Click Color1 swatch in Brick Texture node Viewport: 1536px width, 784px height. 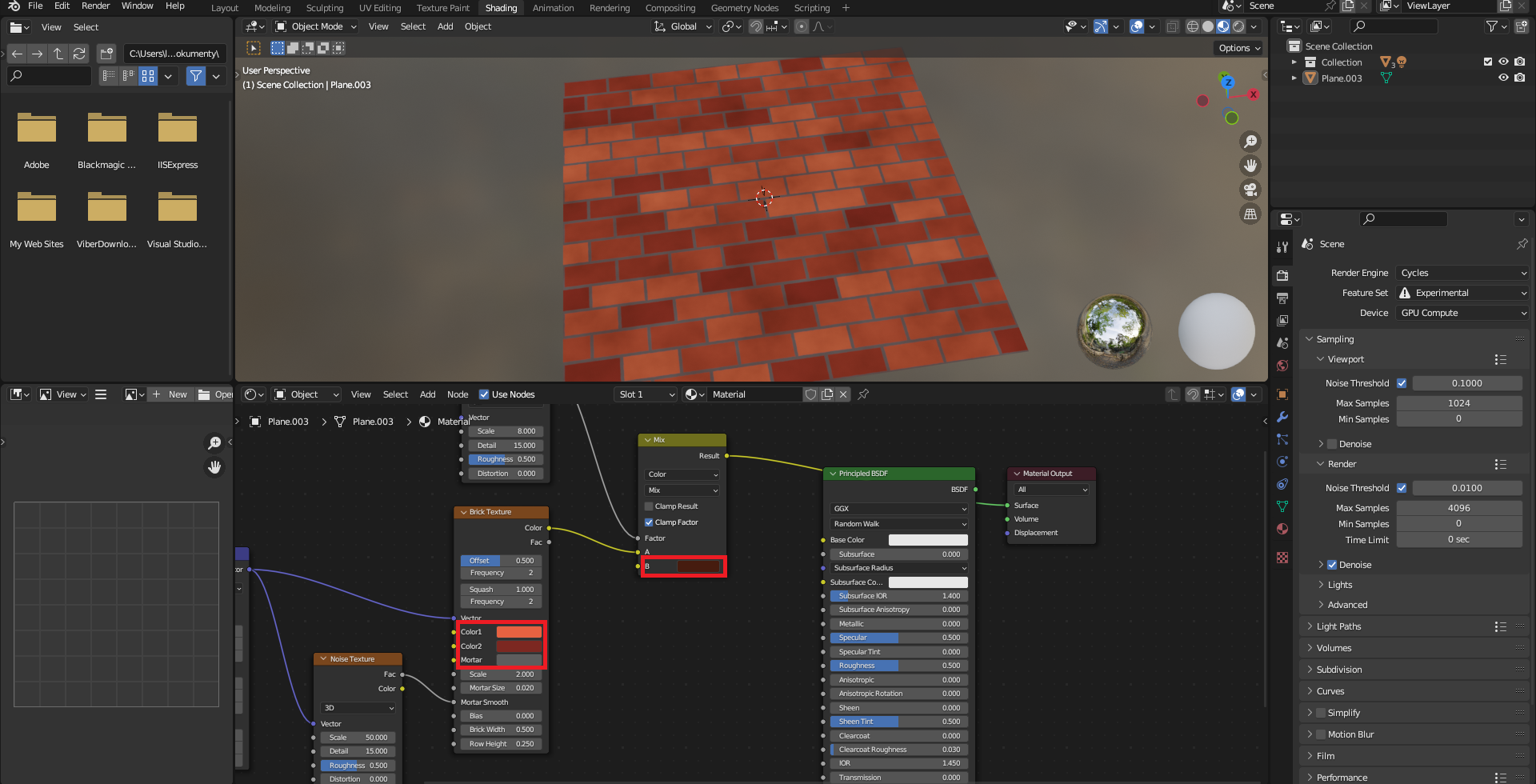[x=518, y=632]
